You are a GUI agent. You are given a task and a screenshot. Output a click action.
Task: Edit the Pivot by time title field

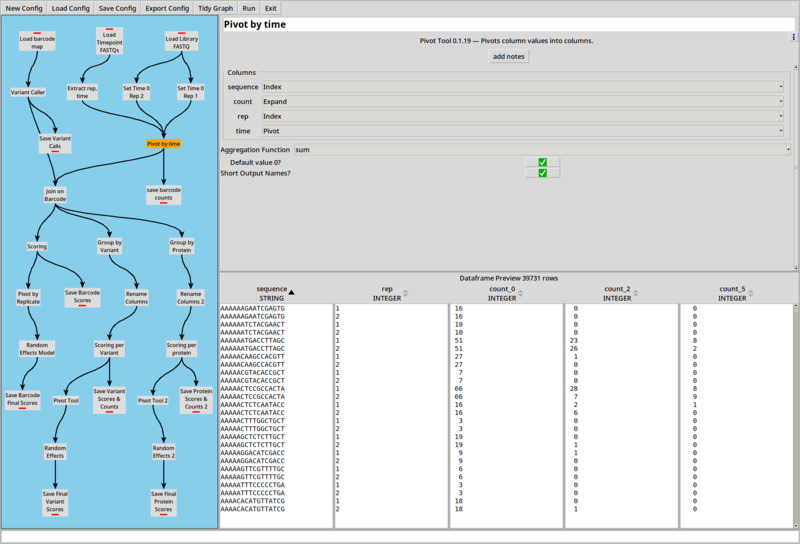point(508,24)
